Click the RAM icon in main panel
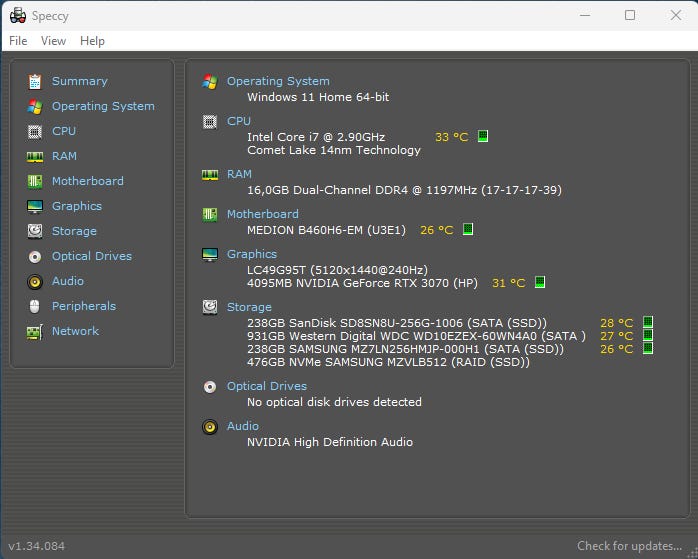The width and height of the screenshot is (698, 559). click(210, 174)
